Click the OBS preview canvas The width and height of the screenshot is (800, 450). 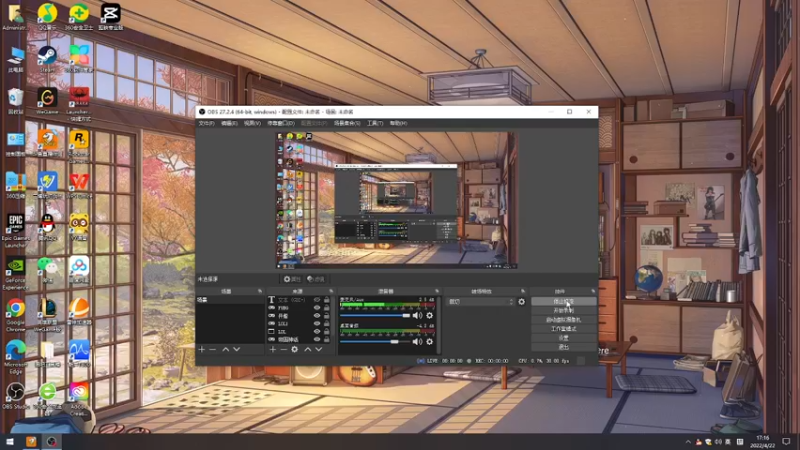click(396, 200)
